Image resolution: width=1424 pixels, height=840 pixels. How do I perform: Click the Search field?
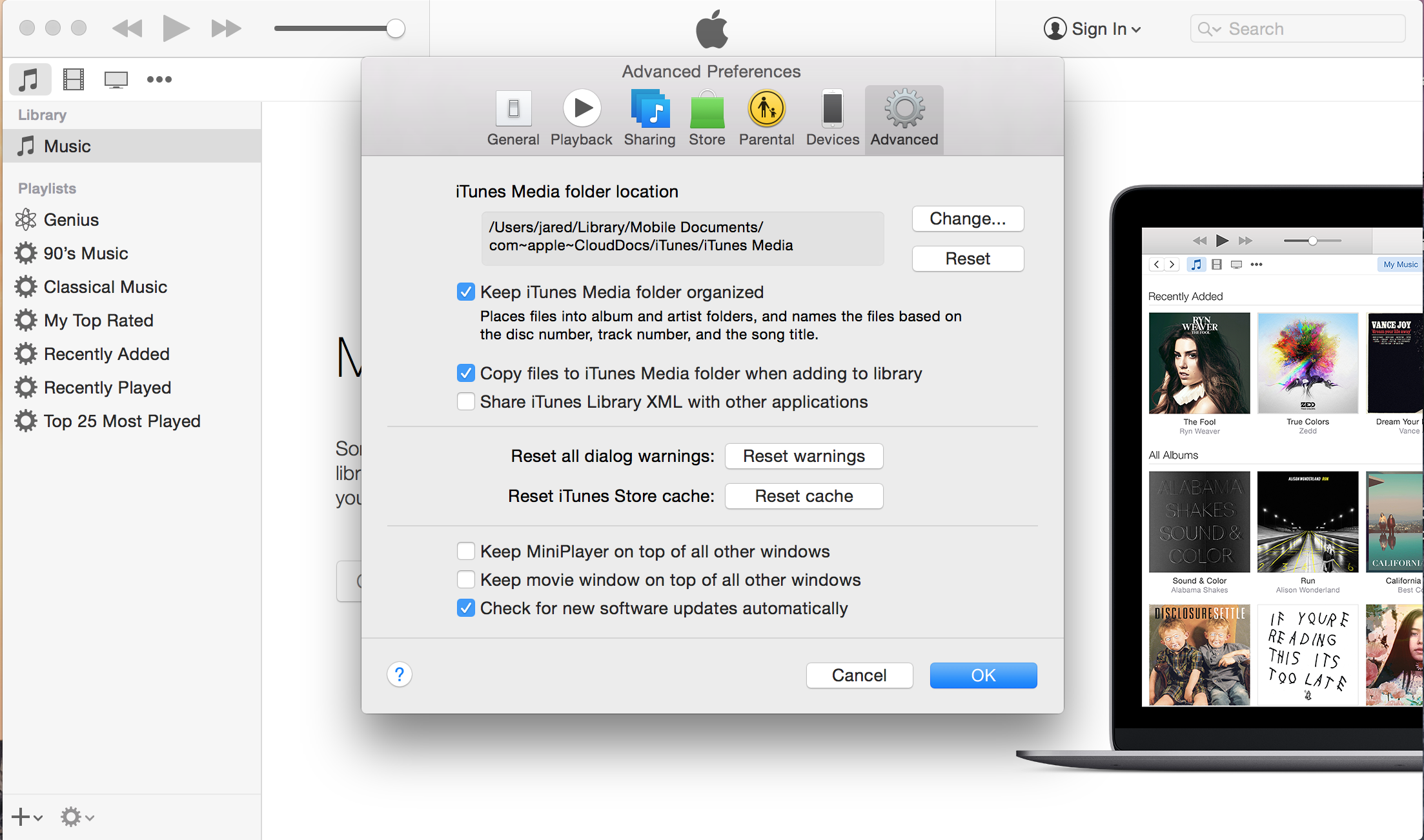(1297, 28)
